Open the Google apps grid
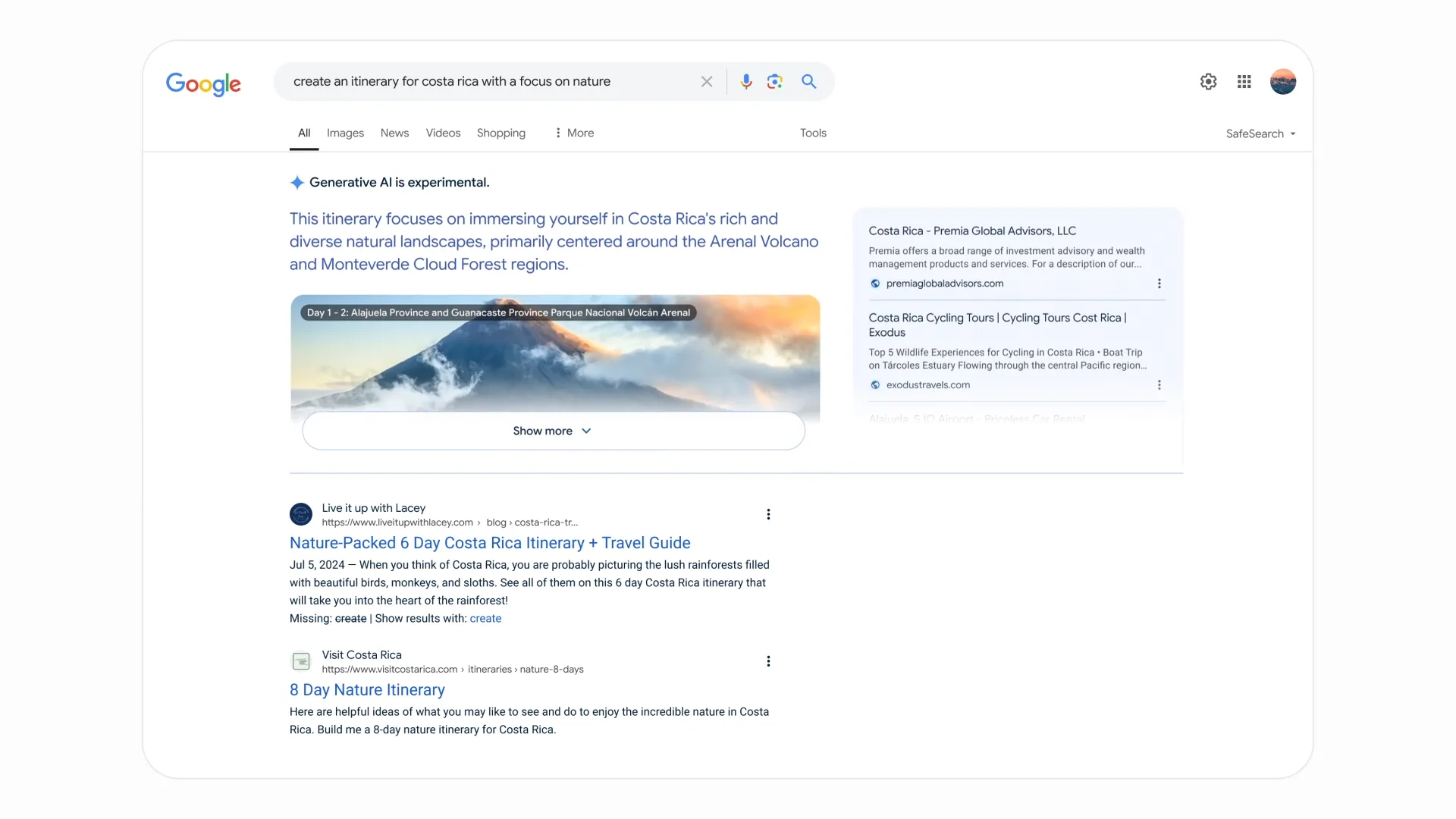1456x819 pixels. pos(1244,82)
